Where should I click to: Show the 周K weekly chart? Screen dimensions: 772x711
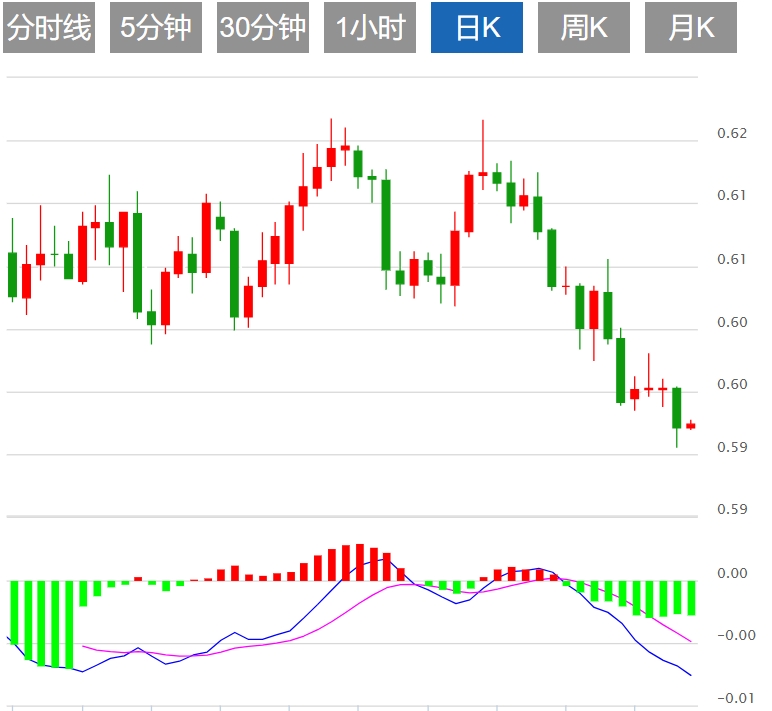click(584, 28)
